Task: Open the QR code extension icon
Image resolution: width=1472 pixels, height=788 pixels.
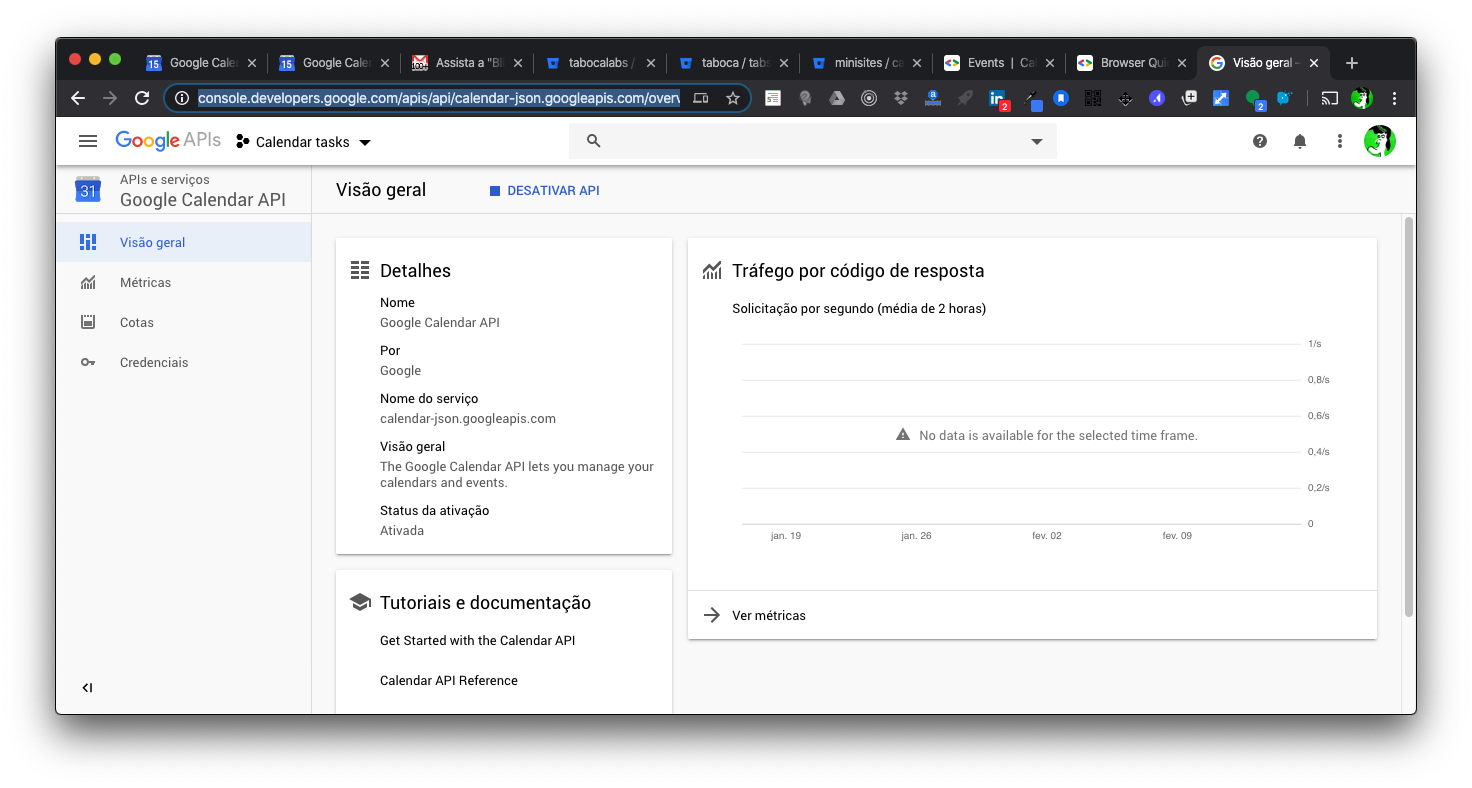Action: tap(1093, 98)
